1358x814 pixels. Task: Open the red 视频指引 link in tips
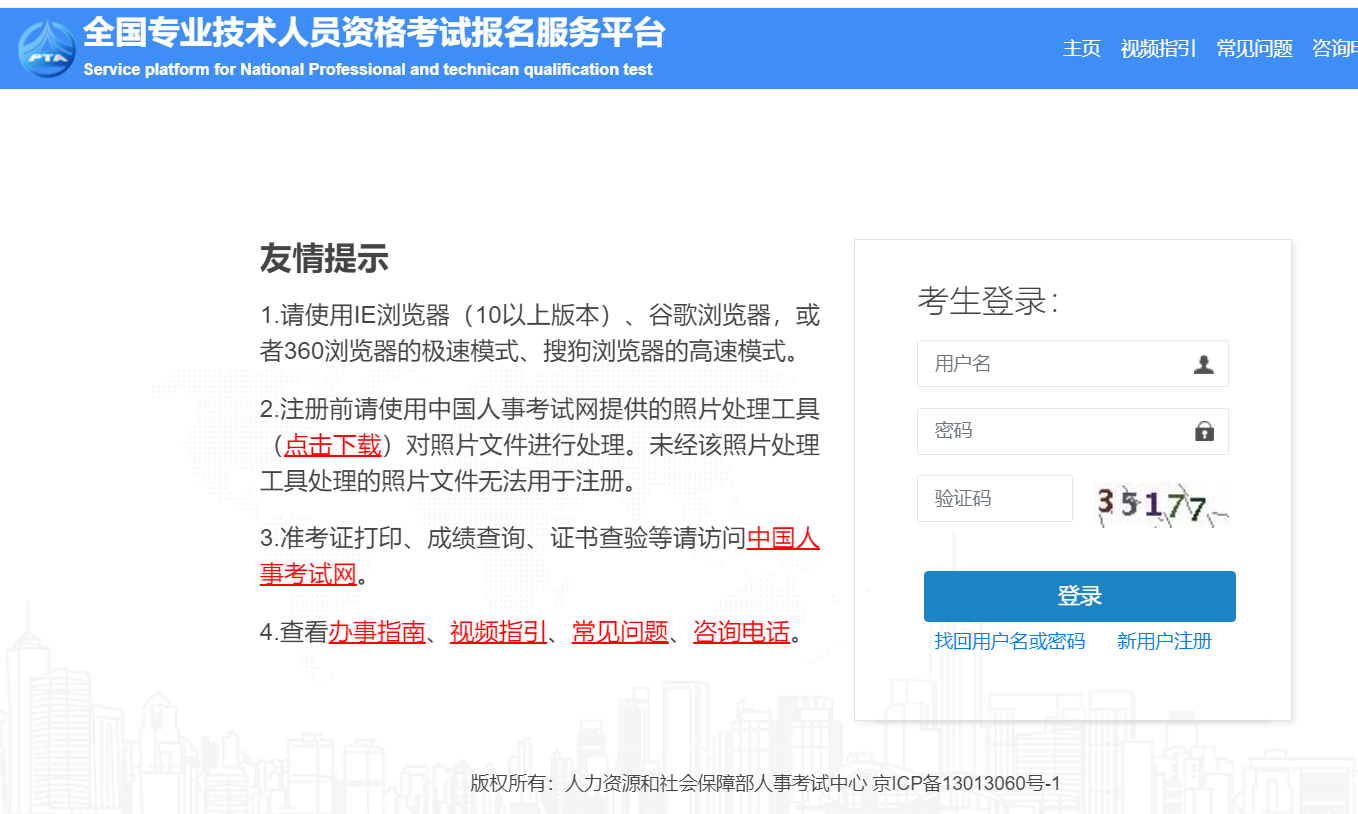click(498, 632)
